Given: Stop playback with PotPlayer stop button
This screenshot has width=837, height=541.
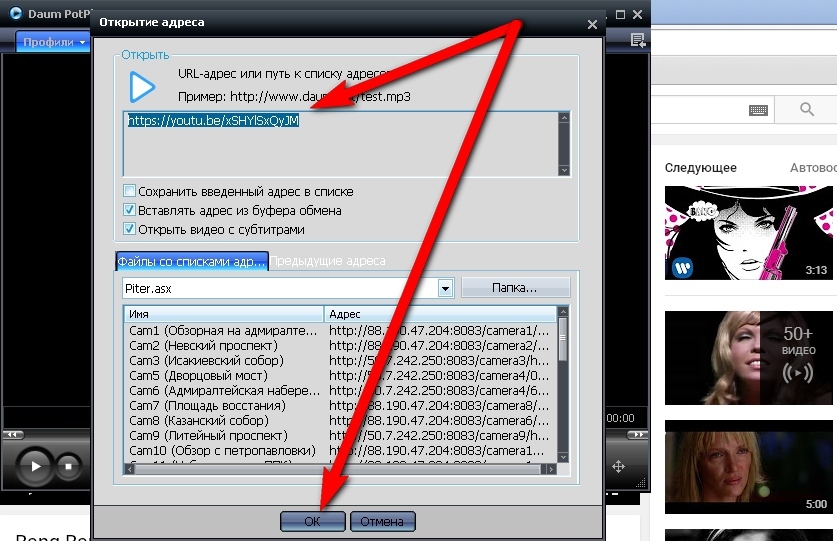Looking at the screenshot, I should point(68,466).
